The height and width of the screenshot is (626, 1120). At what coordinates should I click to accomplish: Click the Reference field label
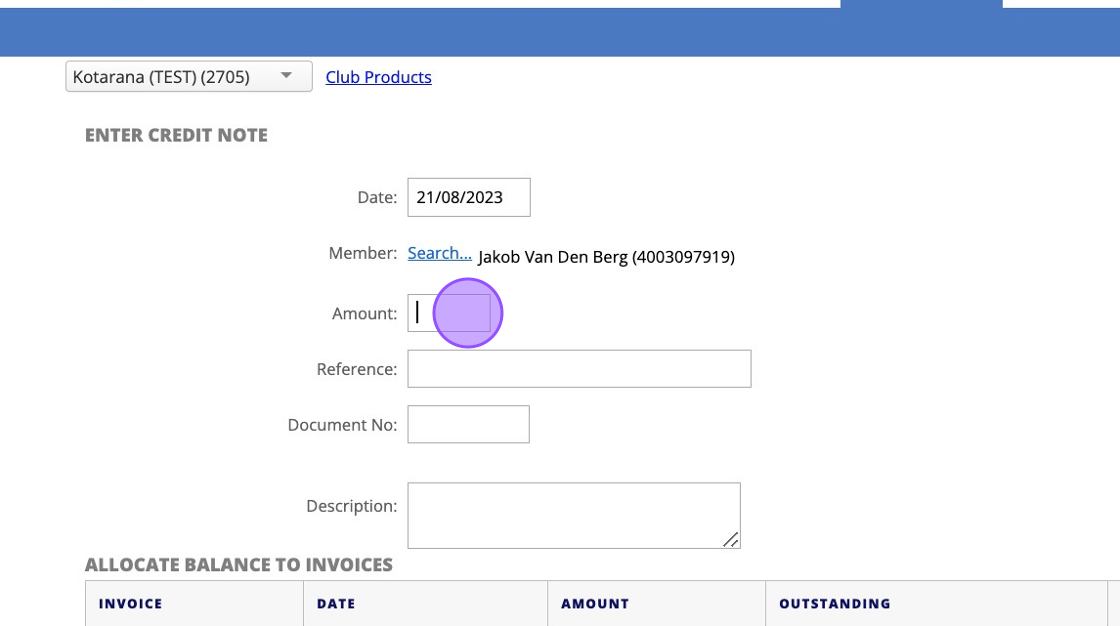point(356,369)
